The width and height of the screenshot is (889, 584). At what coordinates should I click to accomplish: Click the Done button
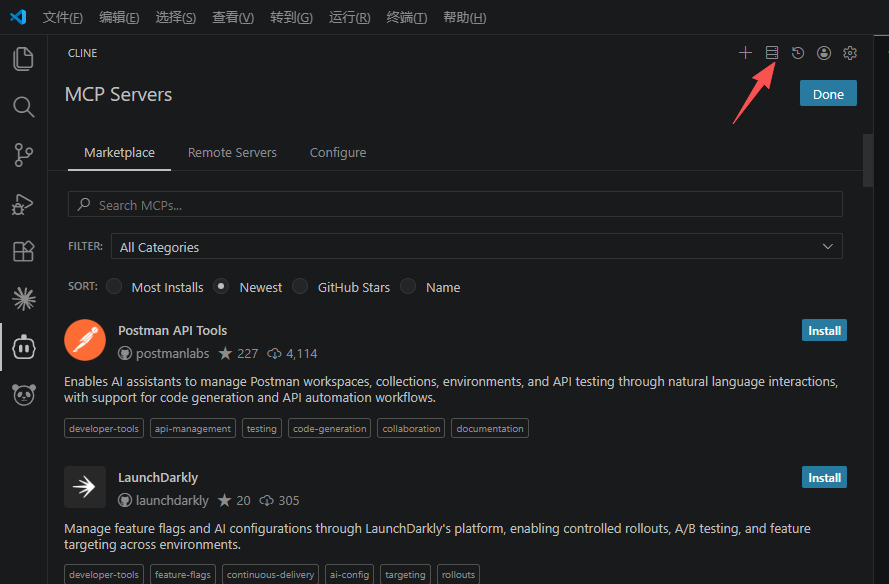click(828, 94)
